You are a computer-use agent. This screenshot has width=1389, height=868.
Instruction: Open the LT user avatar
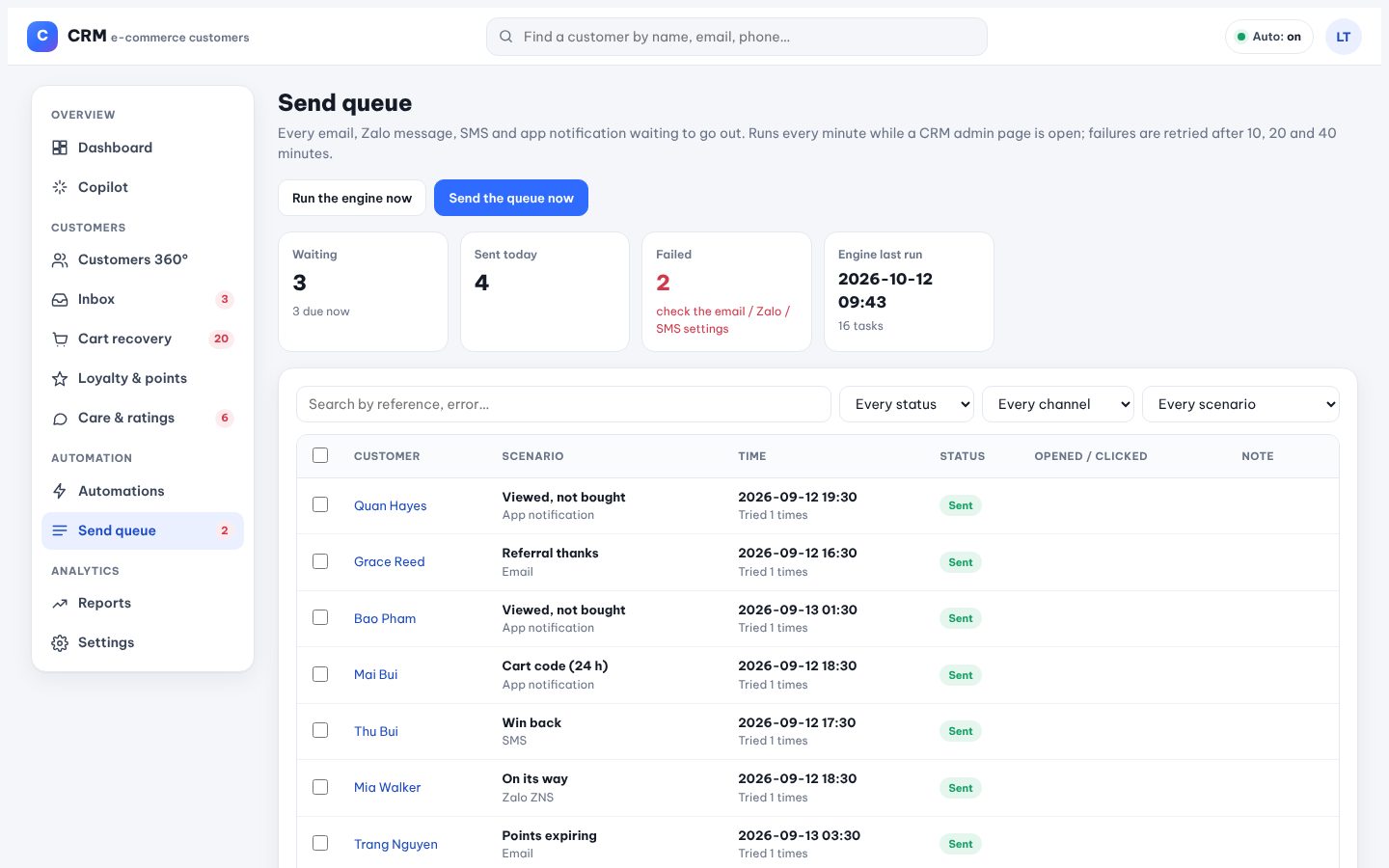click(x=1344, y=37)
